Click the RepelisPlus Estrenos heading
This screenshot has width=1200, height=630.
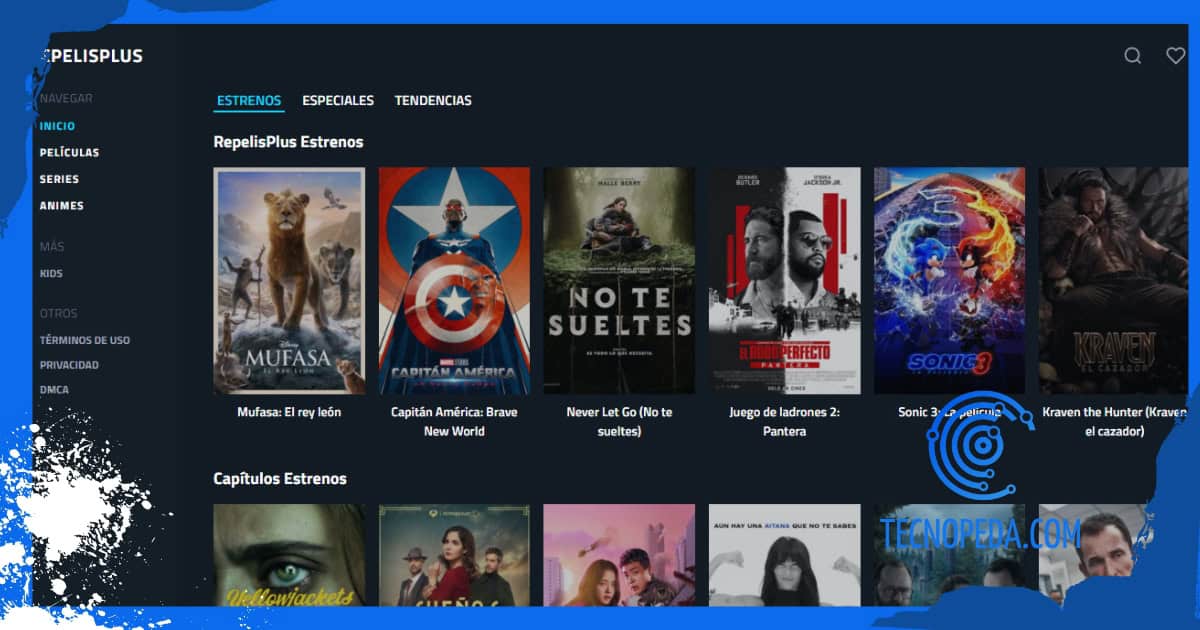tap(288, 142)
